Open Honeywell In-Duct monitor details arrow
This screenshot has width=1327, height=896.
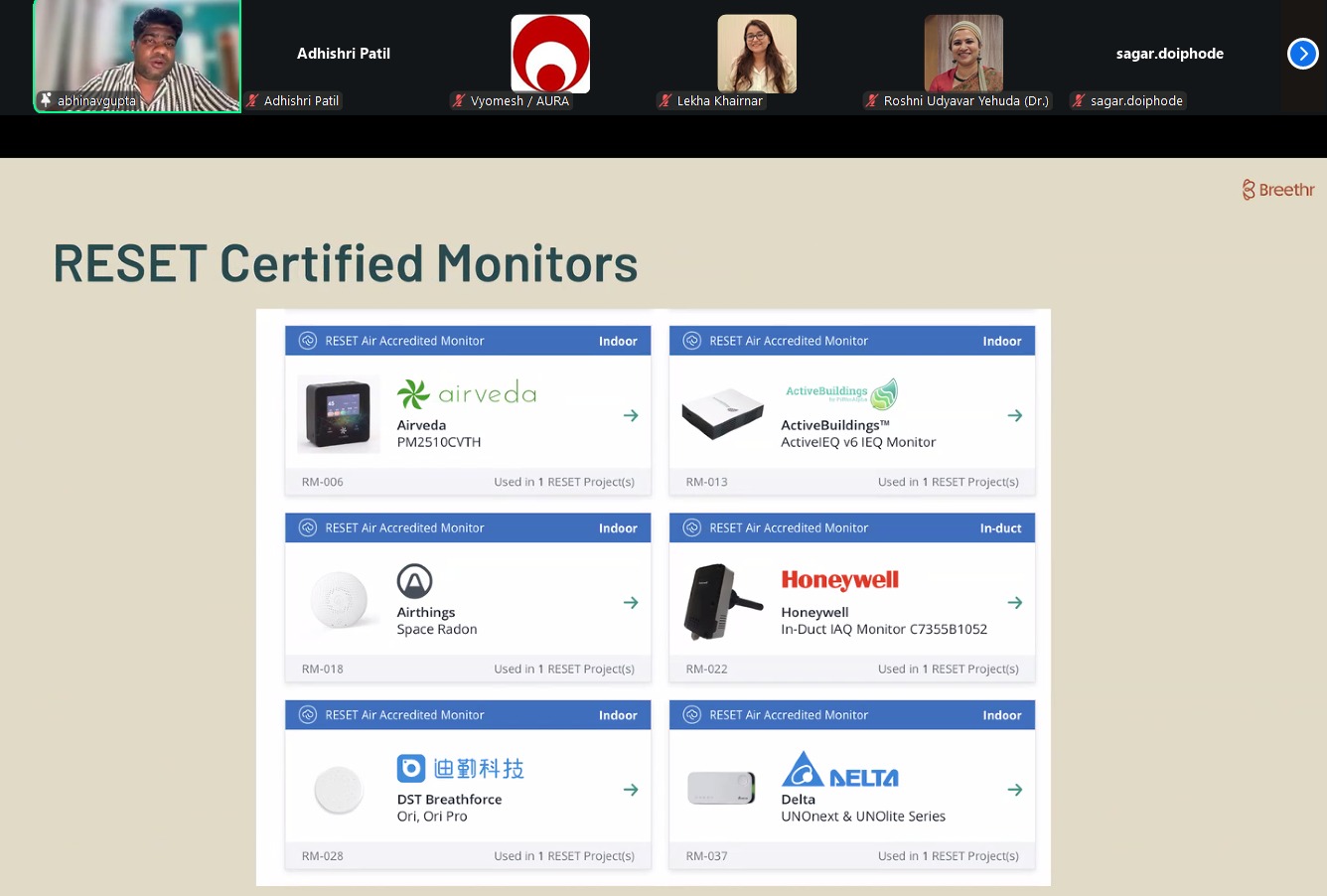pyautogui.click(x=1014, y=602)
